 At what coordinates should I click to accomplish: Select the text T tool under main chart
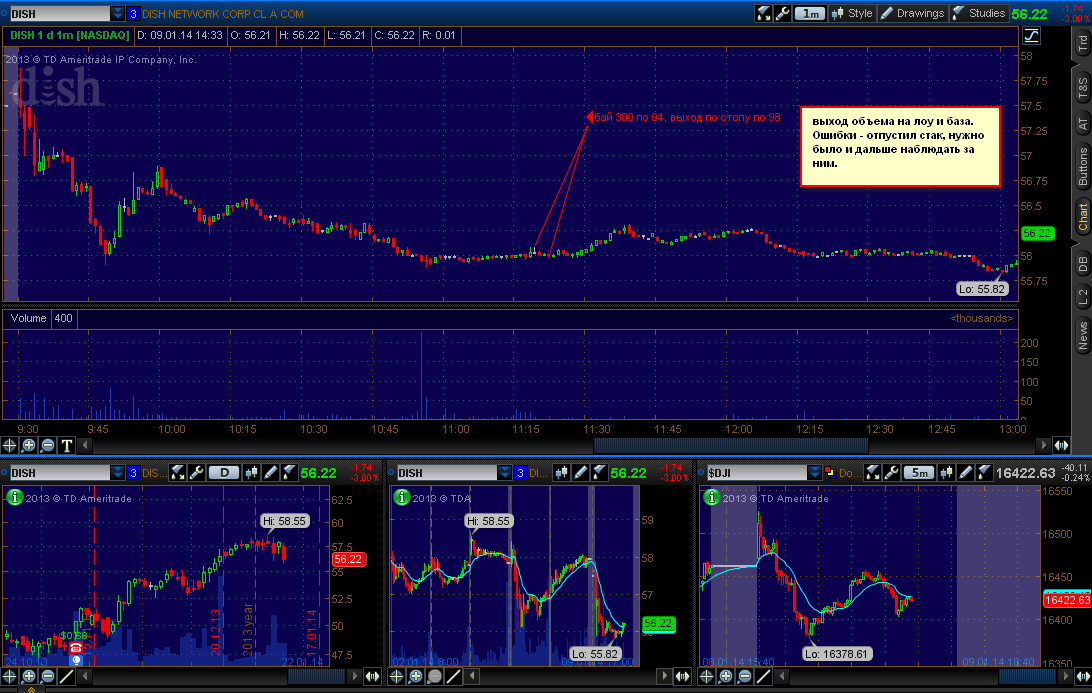point(67,445)
